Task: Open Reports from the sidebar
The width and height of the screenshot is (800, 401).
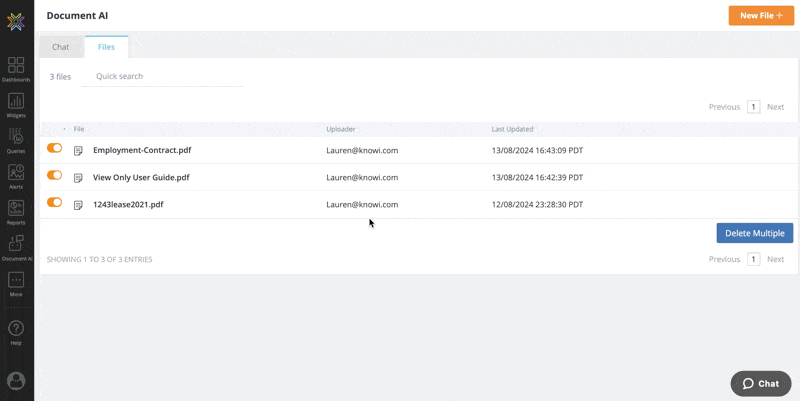Action: coord(16,210)
